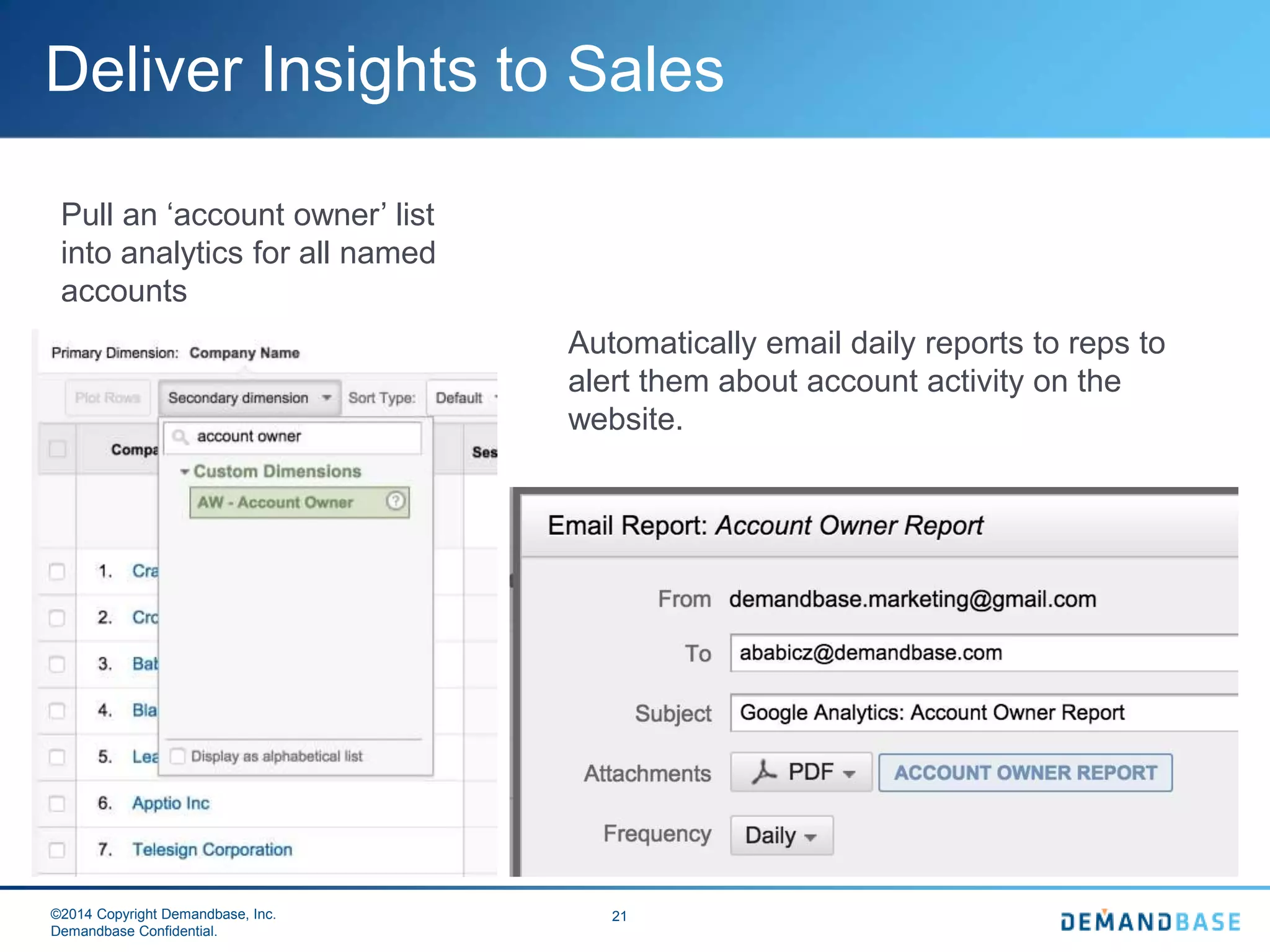
Task: Click the Company Name primary dimension
Action: [244, 353]
